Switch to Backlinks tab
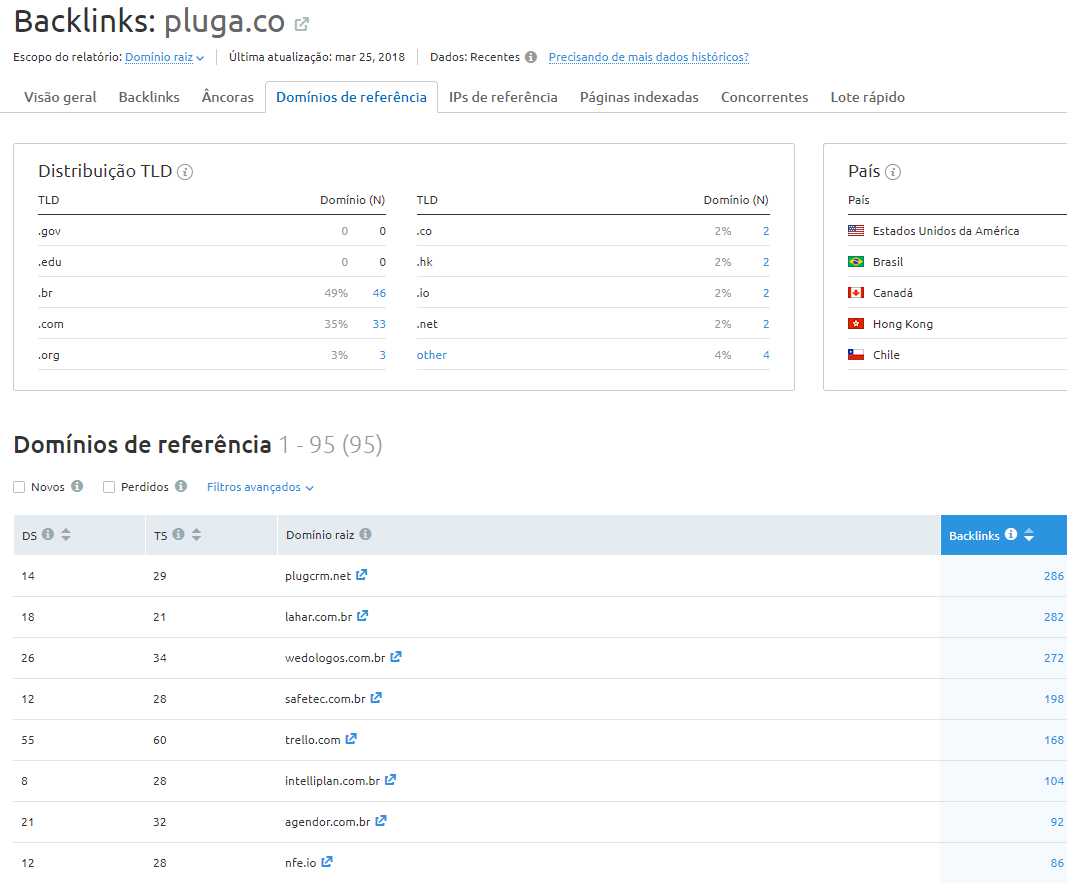Image resolution: width=1067 pixels, height=883 pixels. click(x=149, y=97)
